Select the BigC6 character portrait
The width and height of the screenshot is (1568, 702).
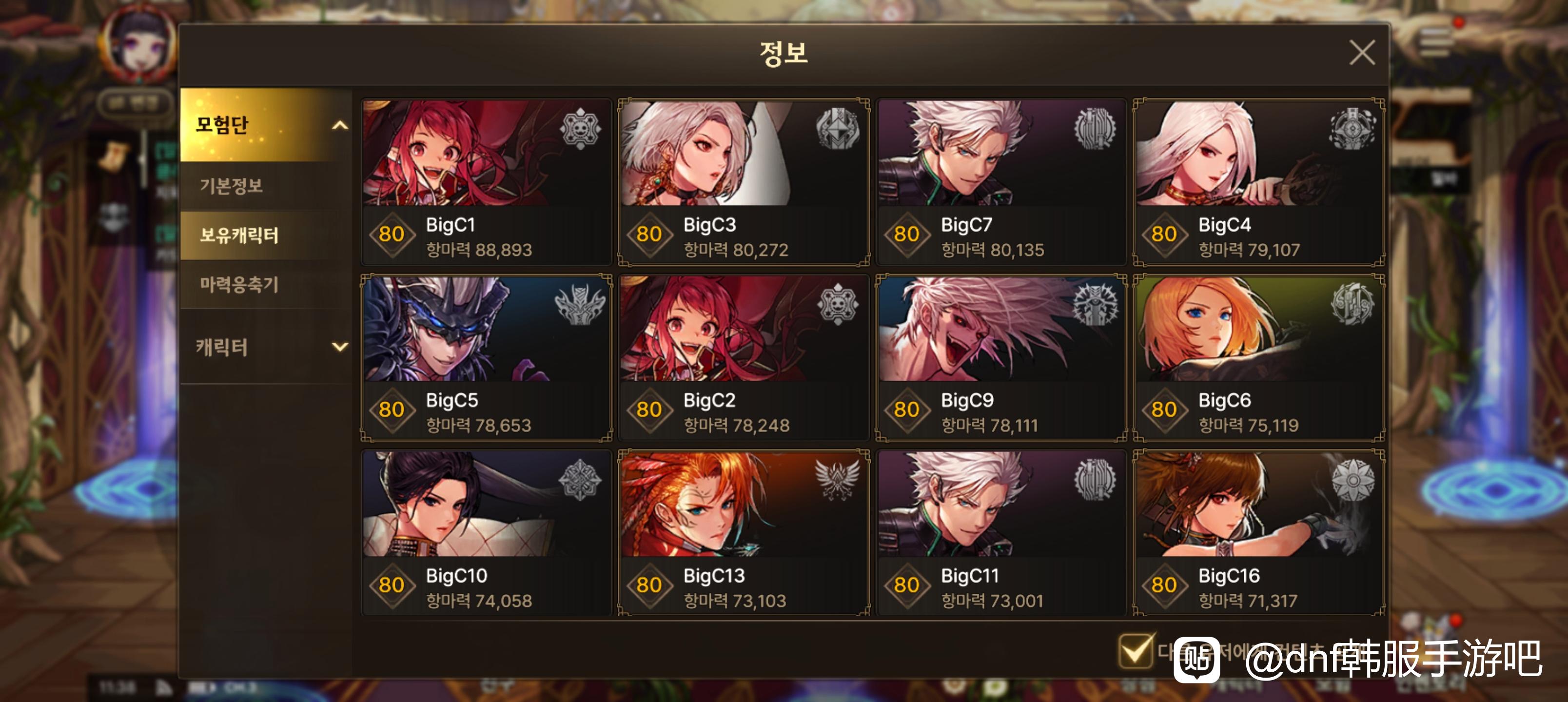point(1258,329)
